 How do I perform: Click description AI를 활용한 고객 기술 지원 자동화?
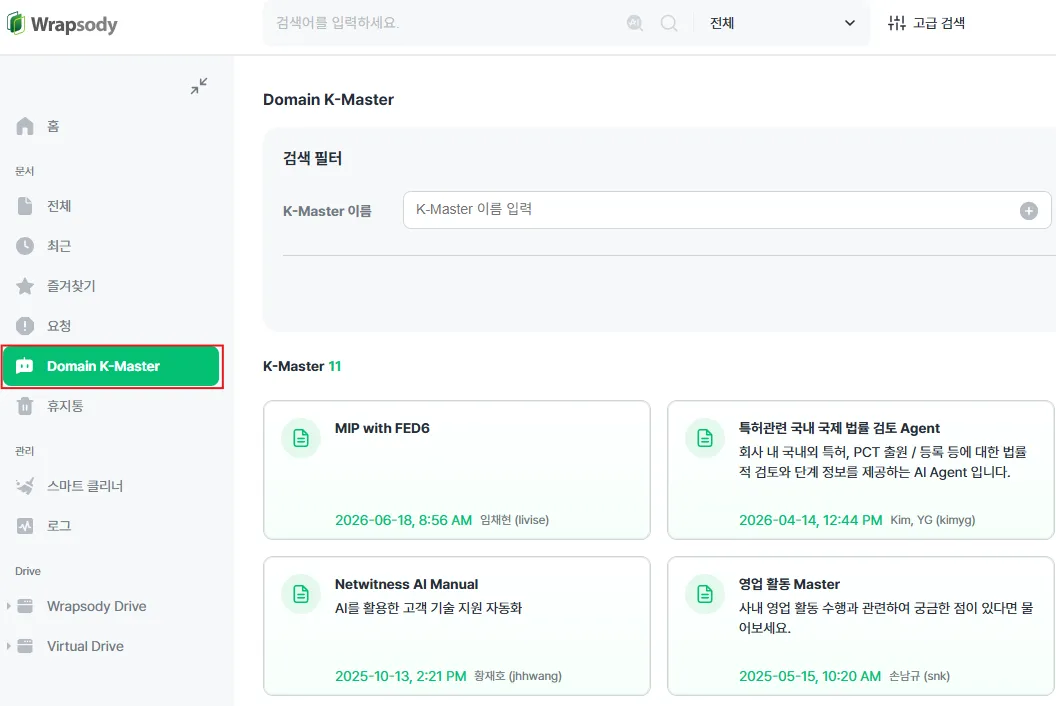428,608
